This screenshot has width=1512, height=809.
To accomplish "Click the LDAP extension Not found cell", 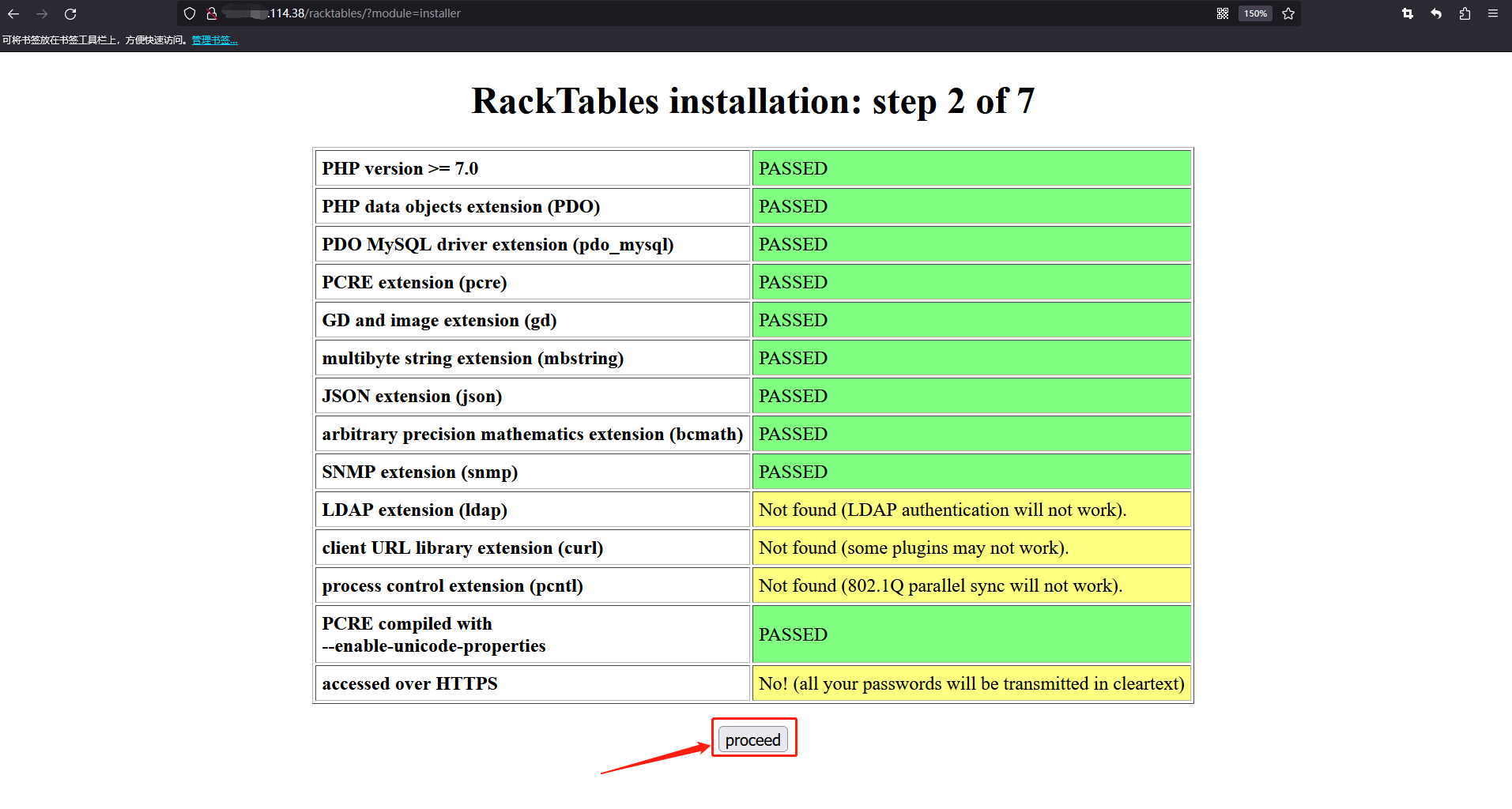I will pyautogui.click(x=971, y=510).
